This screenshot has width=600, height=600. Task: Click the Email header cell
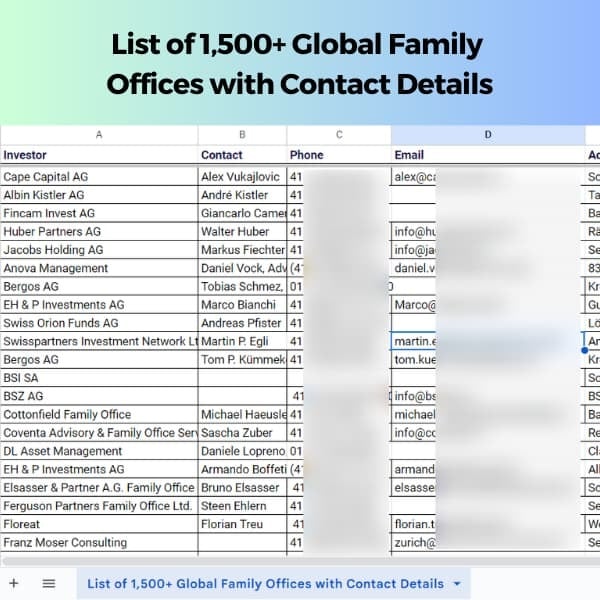(488, 155)
